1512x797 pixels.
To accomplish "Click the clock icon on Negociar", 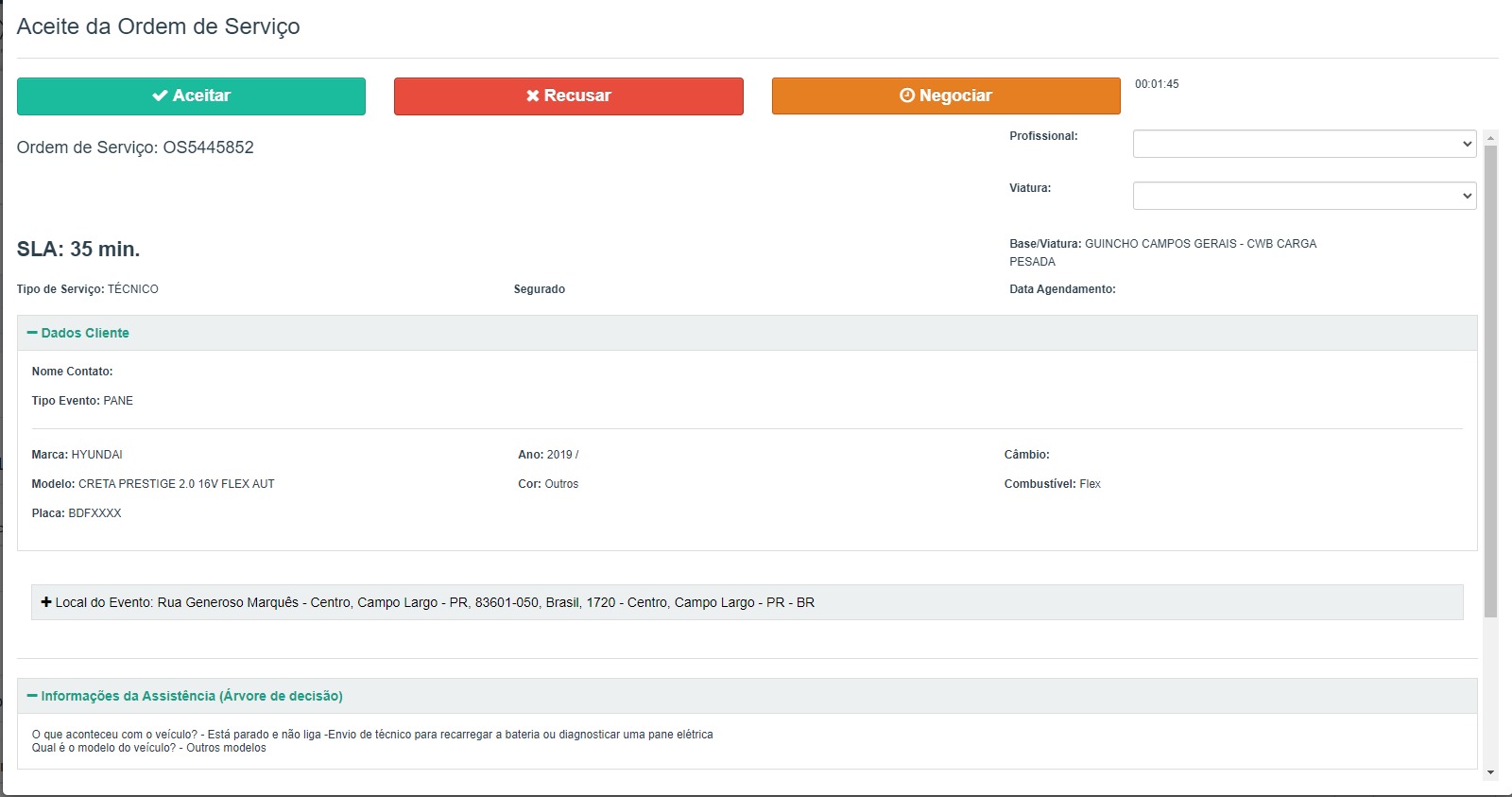I will tap(907, 95).
